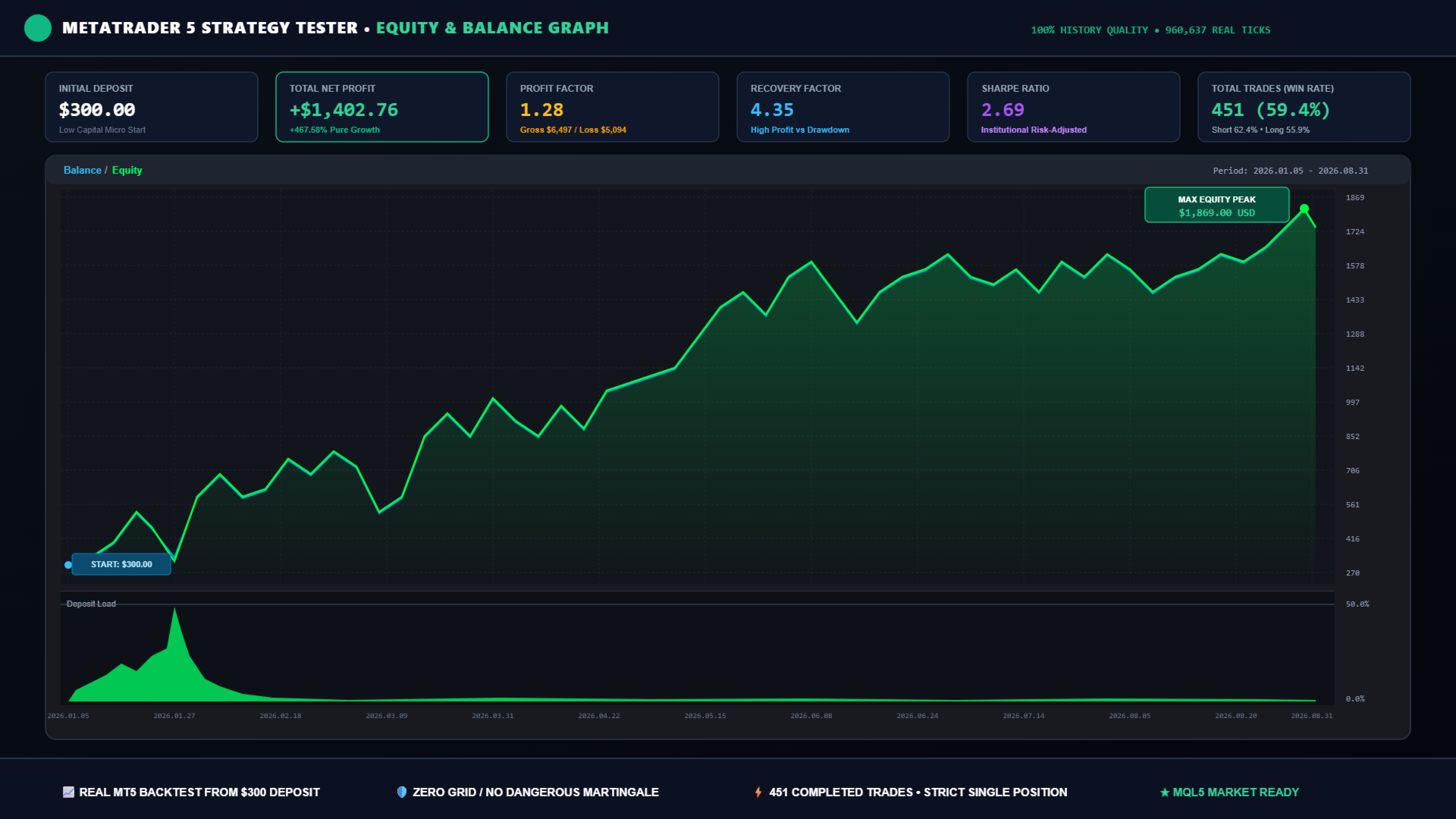This screenshot has width=1456, height=819.
Task: Click the Recovery Factor 4.35 card
Action: click(x=843, y=107)
